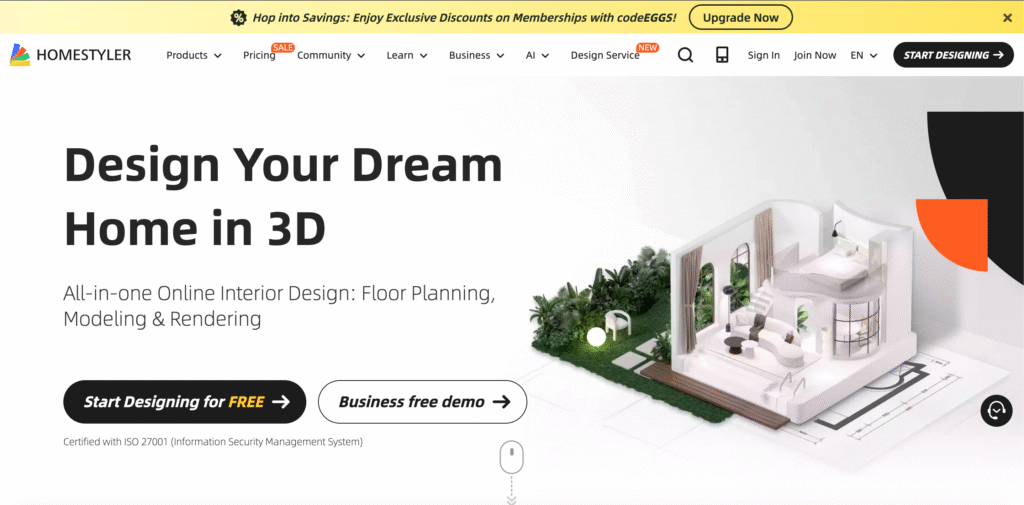Viewport: 1024px width, 505px height.
Task: Close the yellow promo banner
Action: [1008, 18]
